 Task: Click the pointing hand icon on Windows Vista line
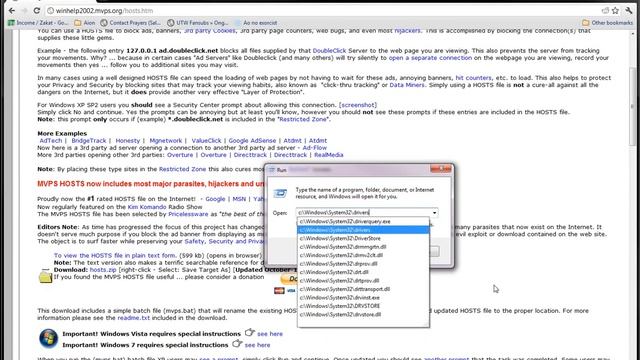click(x=249, y=333)
